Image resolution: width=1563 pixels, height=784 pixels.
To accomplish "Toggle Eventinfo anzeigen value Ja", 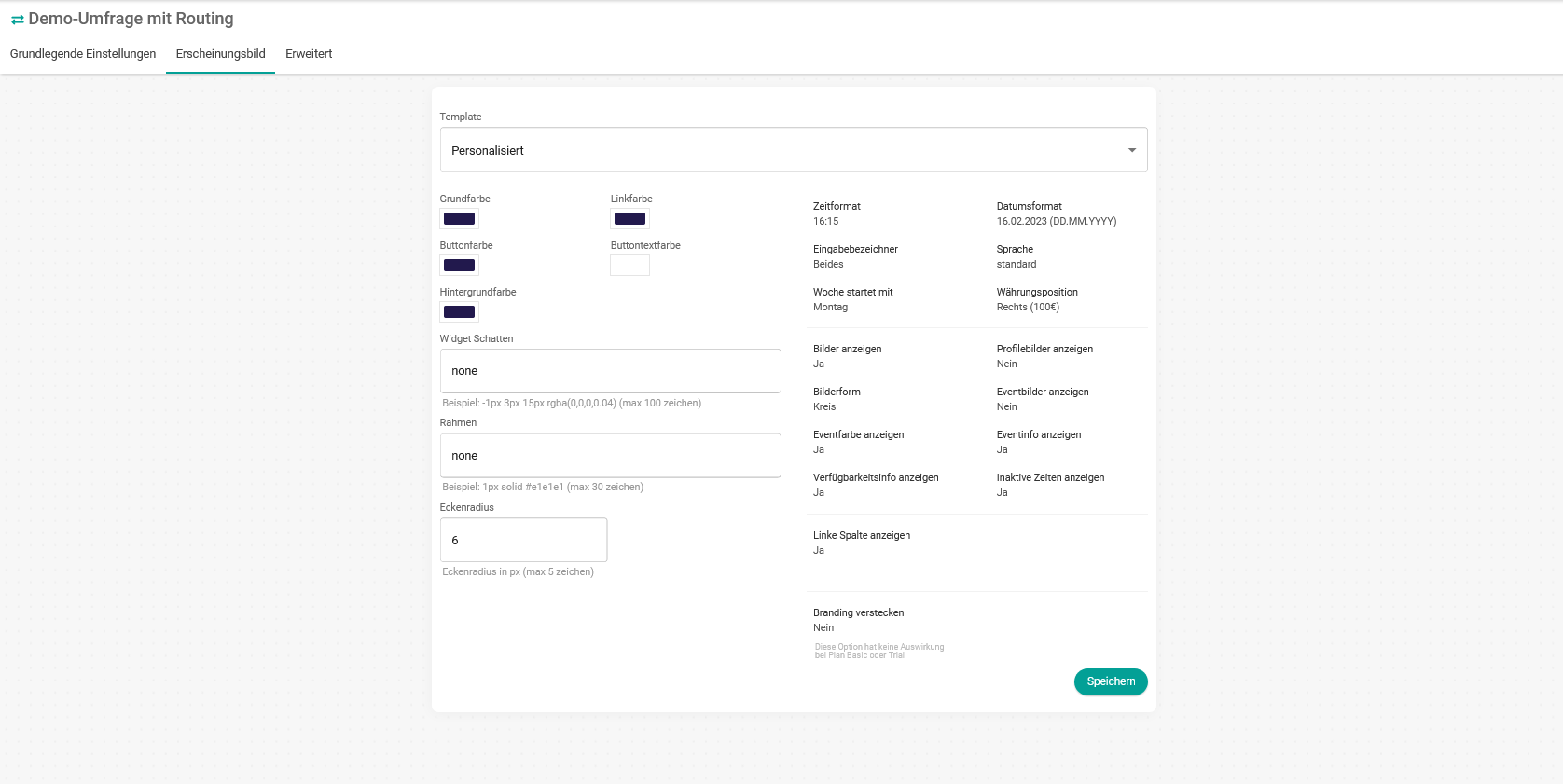I will [x=1003, y=450].
